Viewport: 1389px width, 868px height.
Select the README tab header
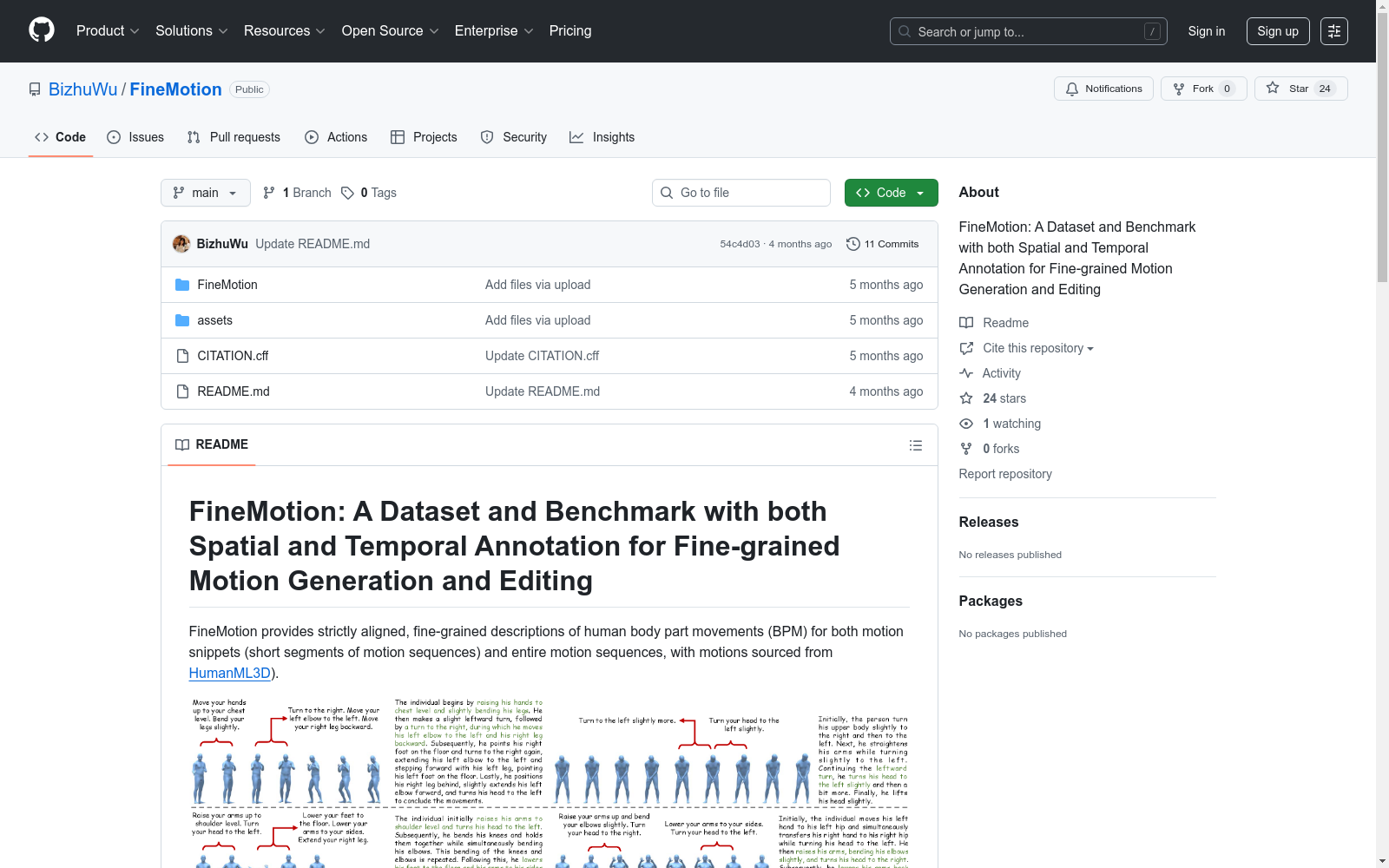[212, 444]
